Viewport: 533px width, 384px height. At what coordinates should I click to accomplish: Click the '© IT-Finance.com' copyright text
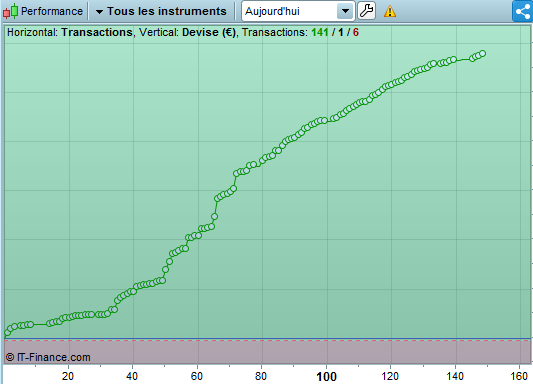48,357
